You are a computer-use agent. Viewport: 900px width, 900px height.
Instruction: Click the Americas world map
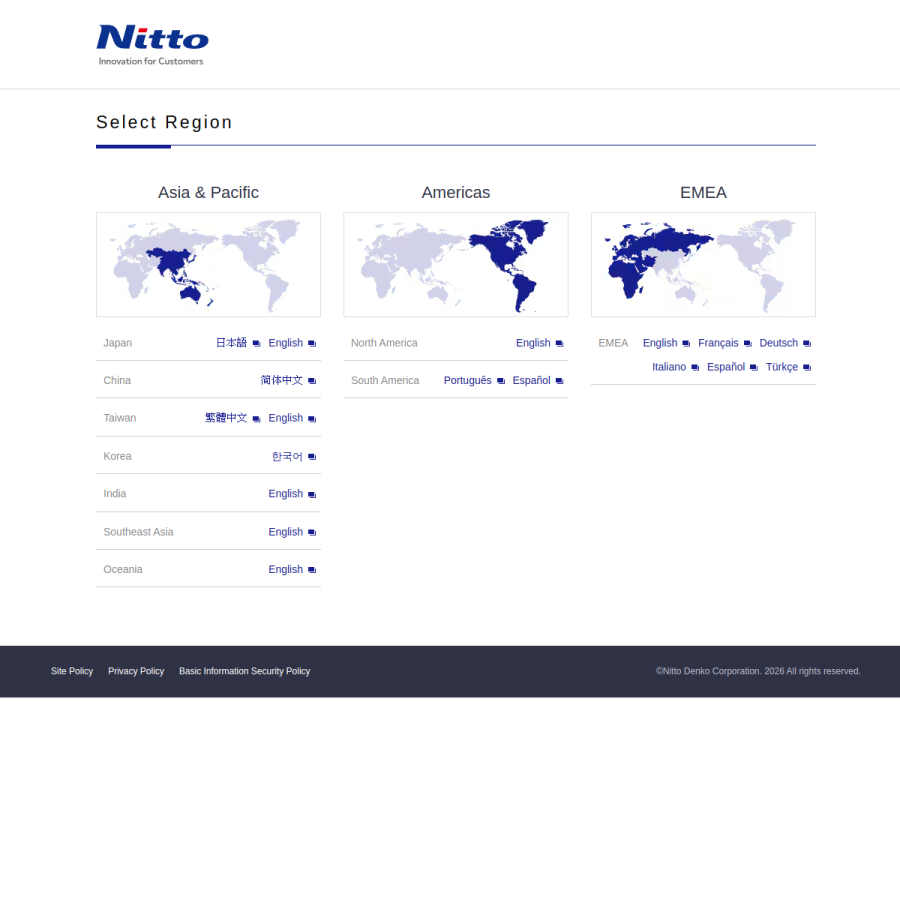tap(456, 265)
